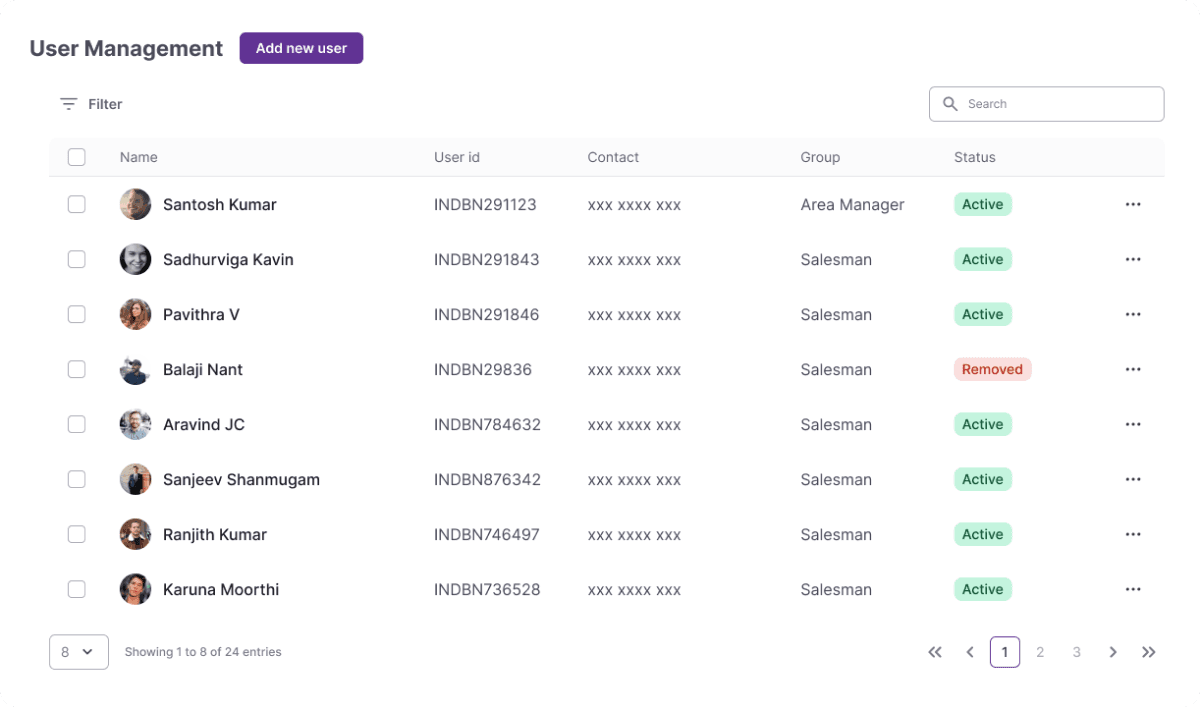Click the search magnifier icon
Screen dimensions: 1200x708
(950, 104)
